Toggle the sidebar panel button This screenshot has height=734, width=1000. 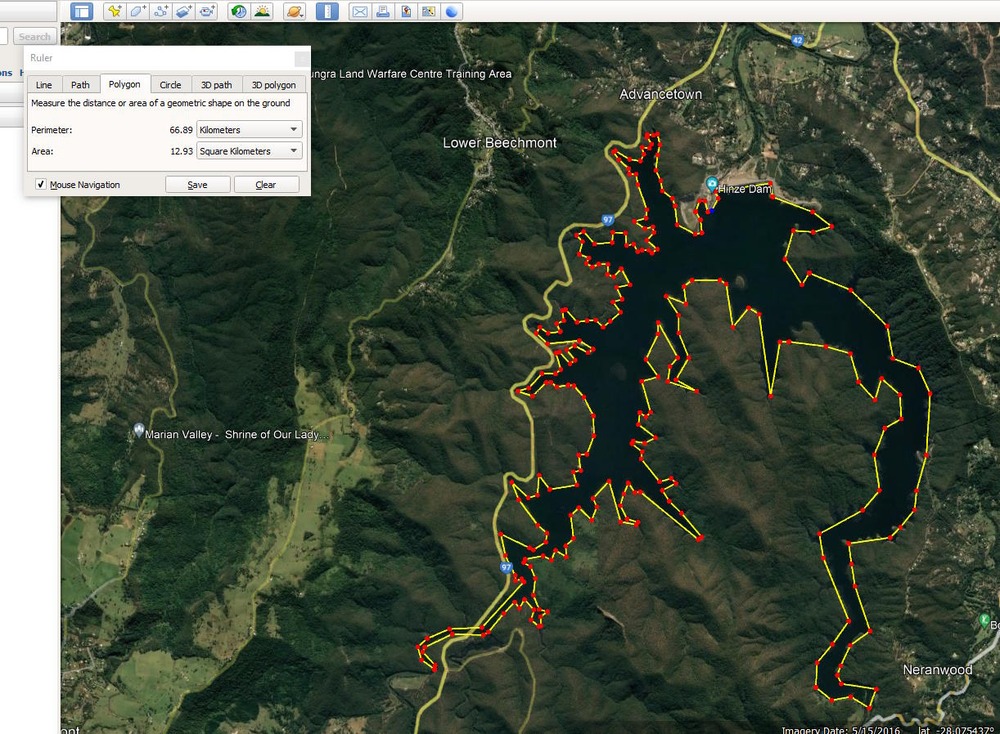tap(83, 12)
